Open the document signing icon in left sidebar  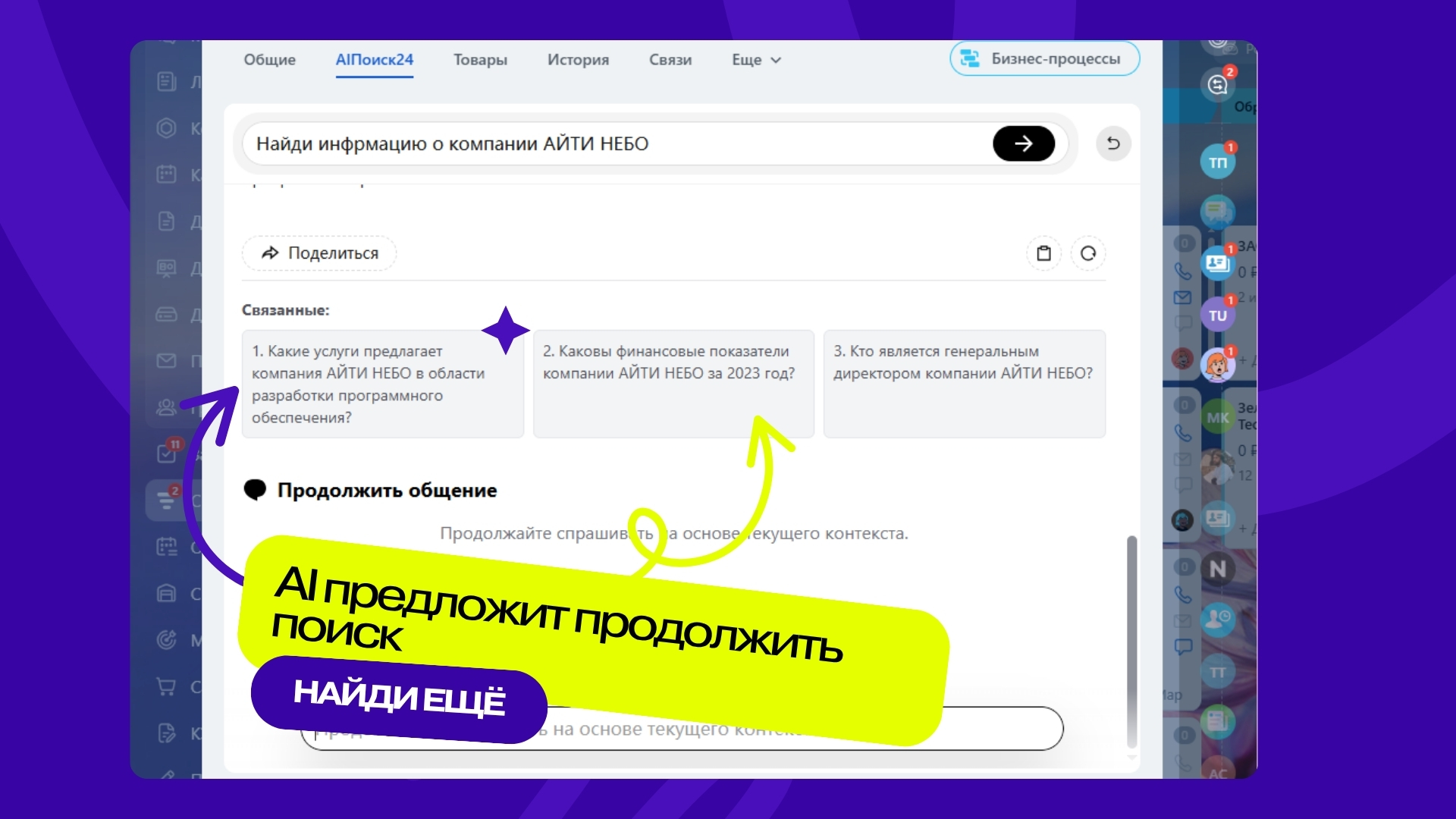[166, 733]
